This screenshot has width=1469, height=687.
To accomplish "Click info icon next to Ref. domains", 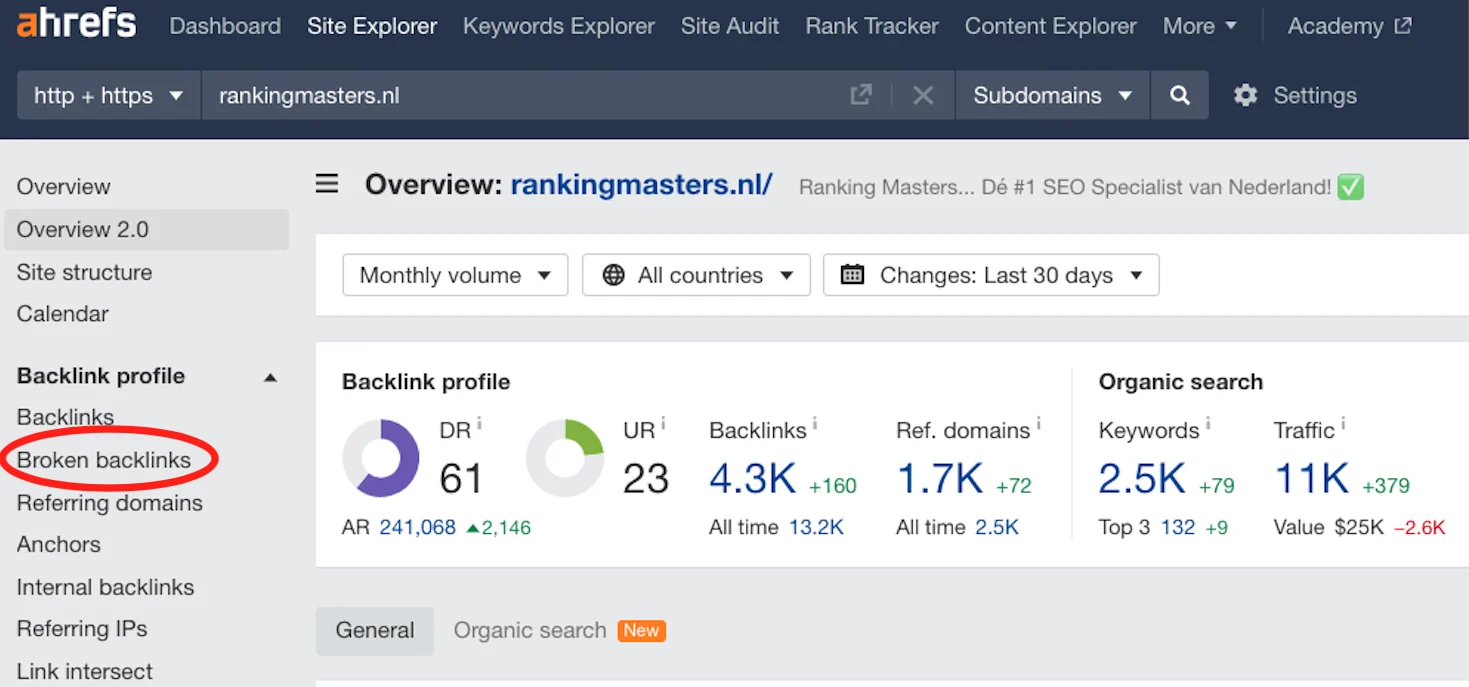I will pos(1038,423).
